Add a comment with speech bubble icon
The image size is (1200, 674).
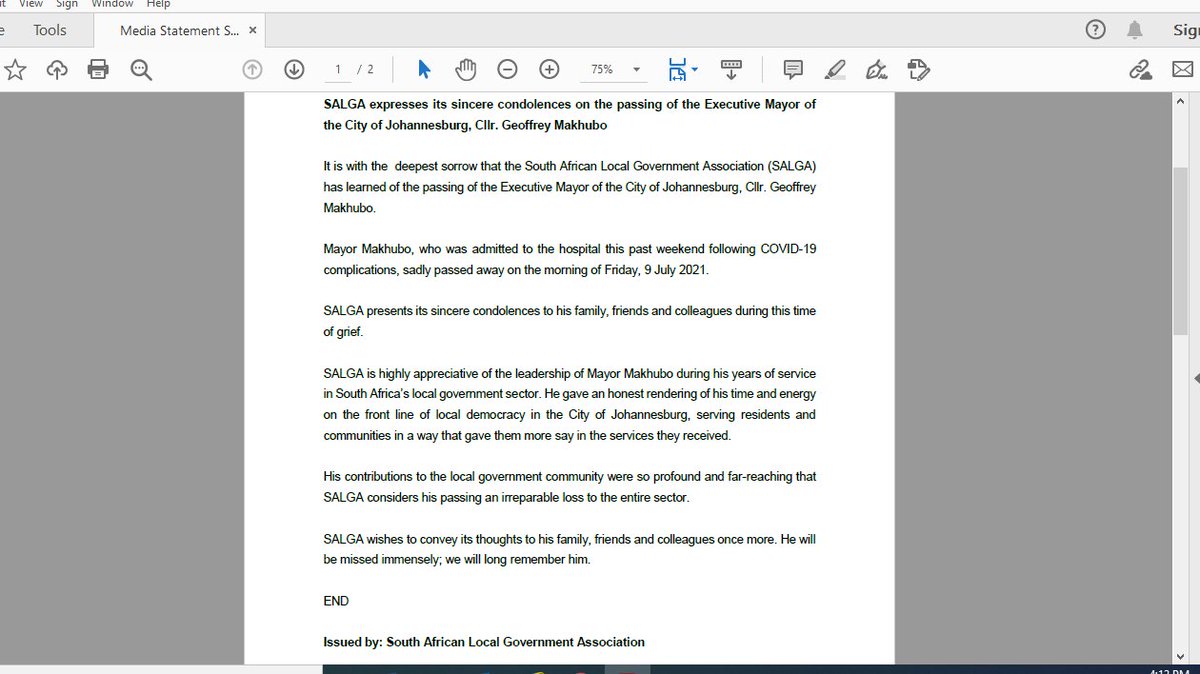[x=793, y=69]
